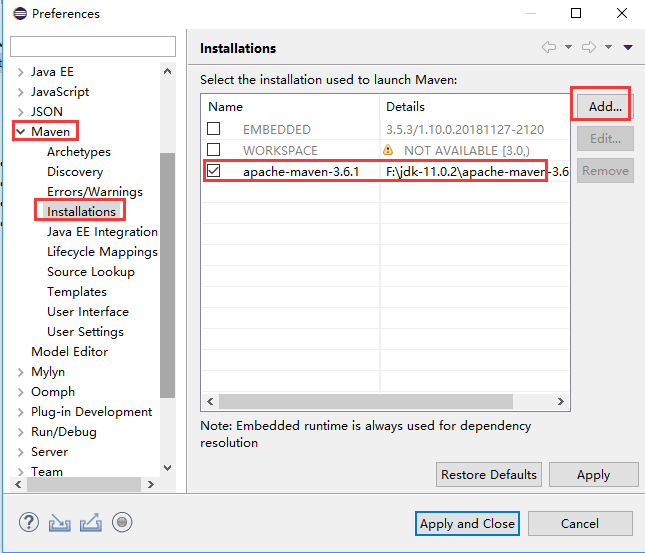This screenshot has height=553, width=645.
Task: Select Templates under Maven
Action: tap(77, 292)
